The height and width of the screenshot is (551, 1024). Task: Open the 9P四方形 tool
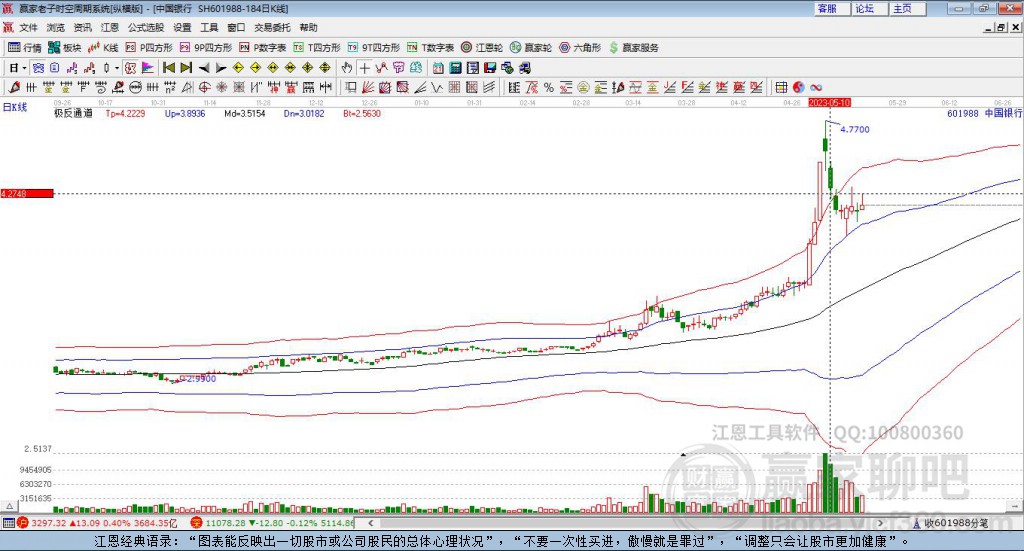pos(206,48)
